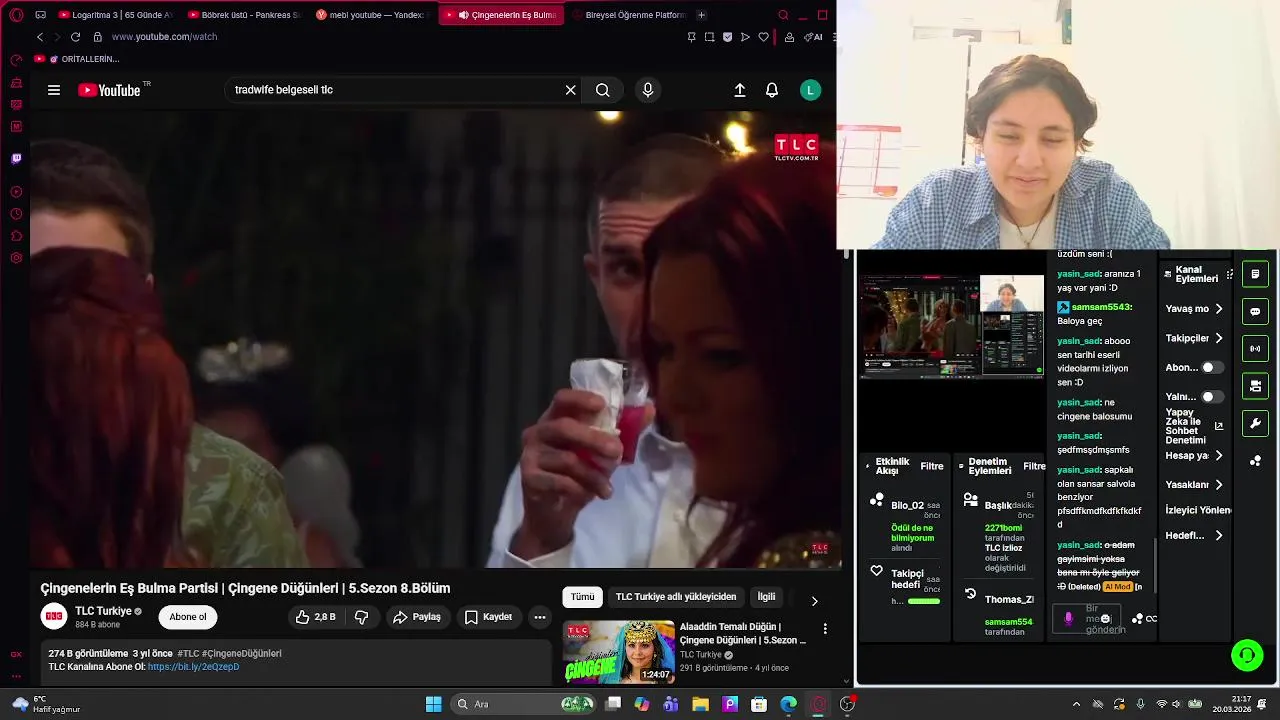Click the www.youtube.com/watch address bar
Viewport: 1280px width, 720px height.
pyautogui.click(x=164, y=37)
